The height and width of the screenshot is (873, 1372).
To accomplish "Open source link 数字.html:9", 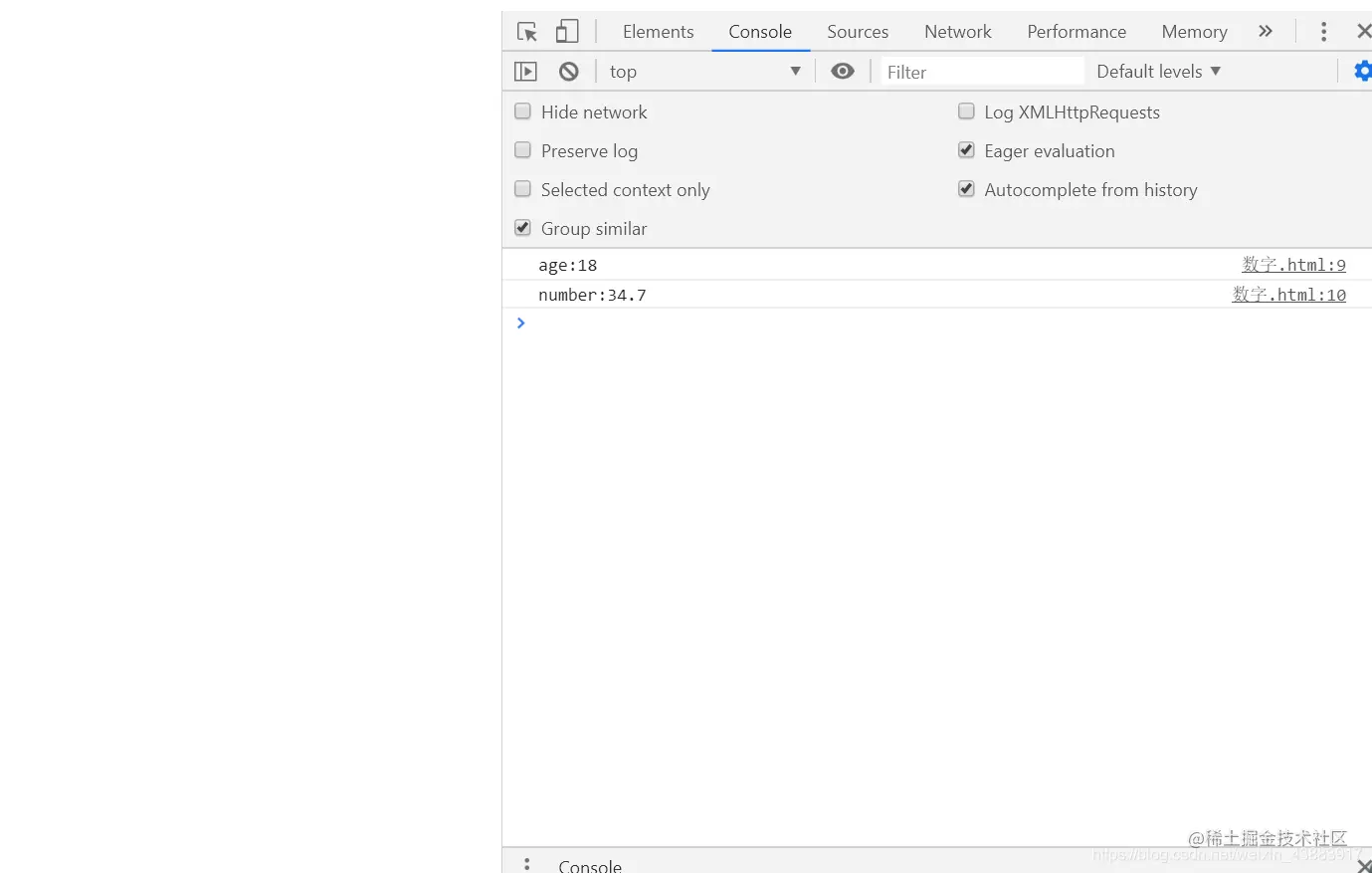I will pos(1293,265).
